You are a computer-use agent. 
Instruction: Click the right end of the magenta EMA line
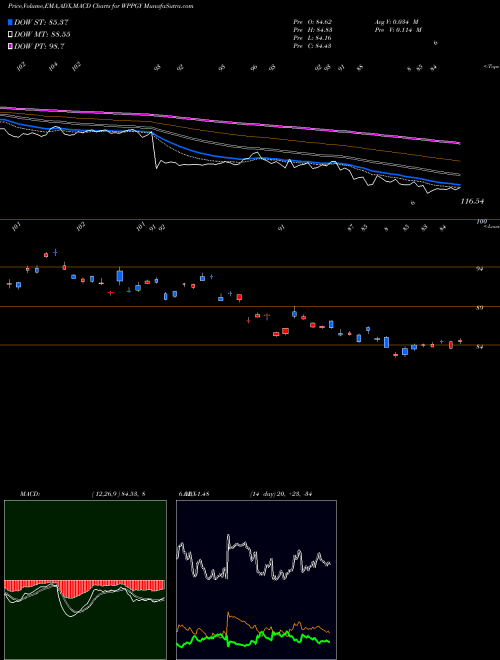point(459,143)
